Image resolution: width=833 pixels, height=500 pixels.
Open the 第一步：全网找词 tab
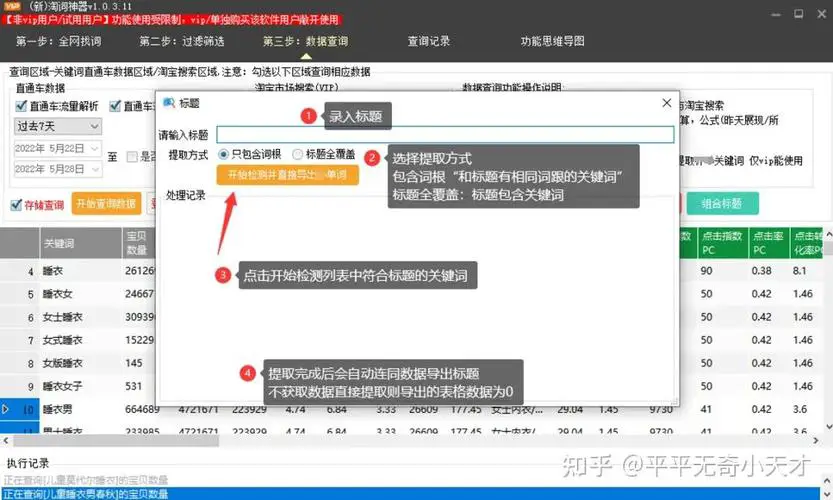58,41
